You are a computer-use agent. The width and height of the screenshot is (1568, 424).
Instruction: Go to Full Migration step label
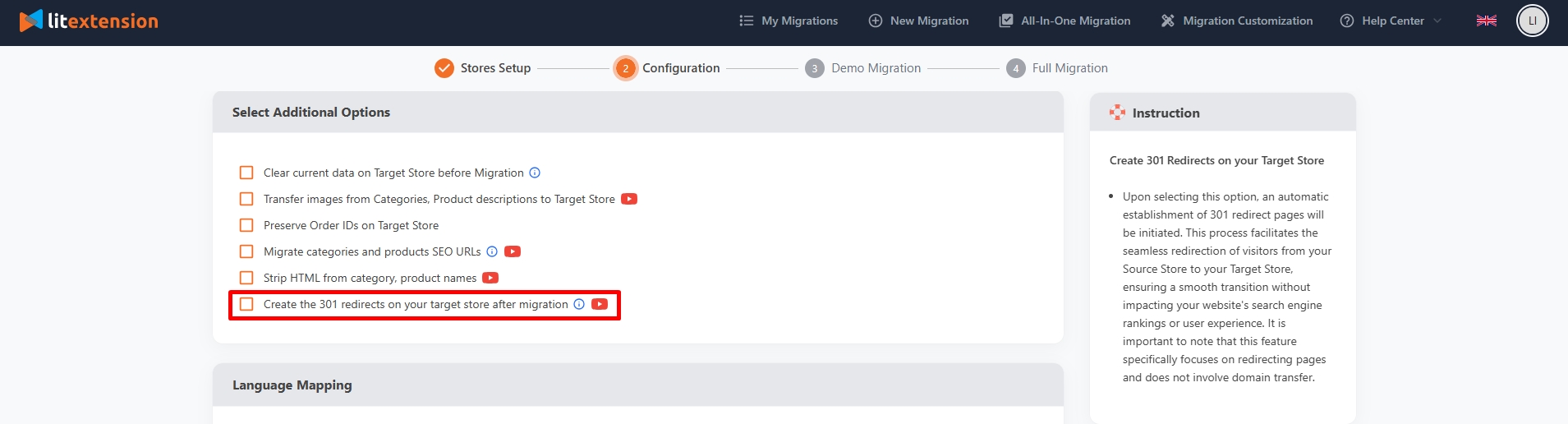(x=1070, y=68)
